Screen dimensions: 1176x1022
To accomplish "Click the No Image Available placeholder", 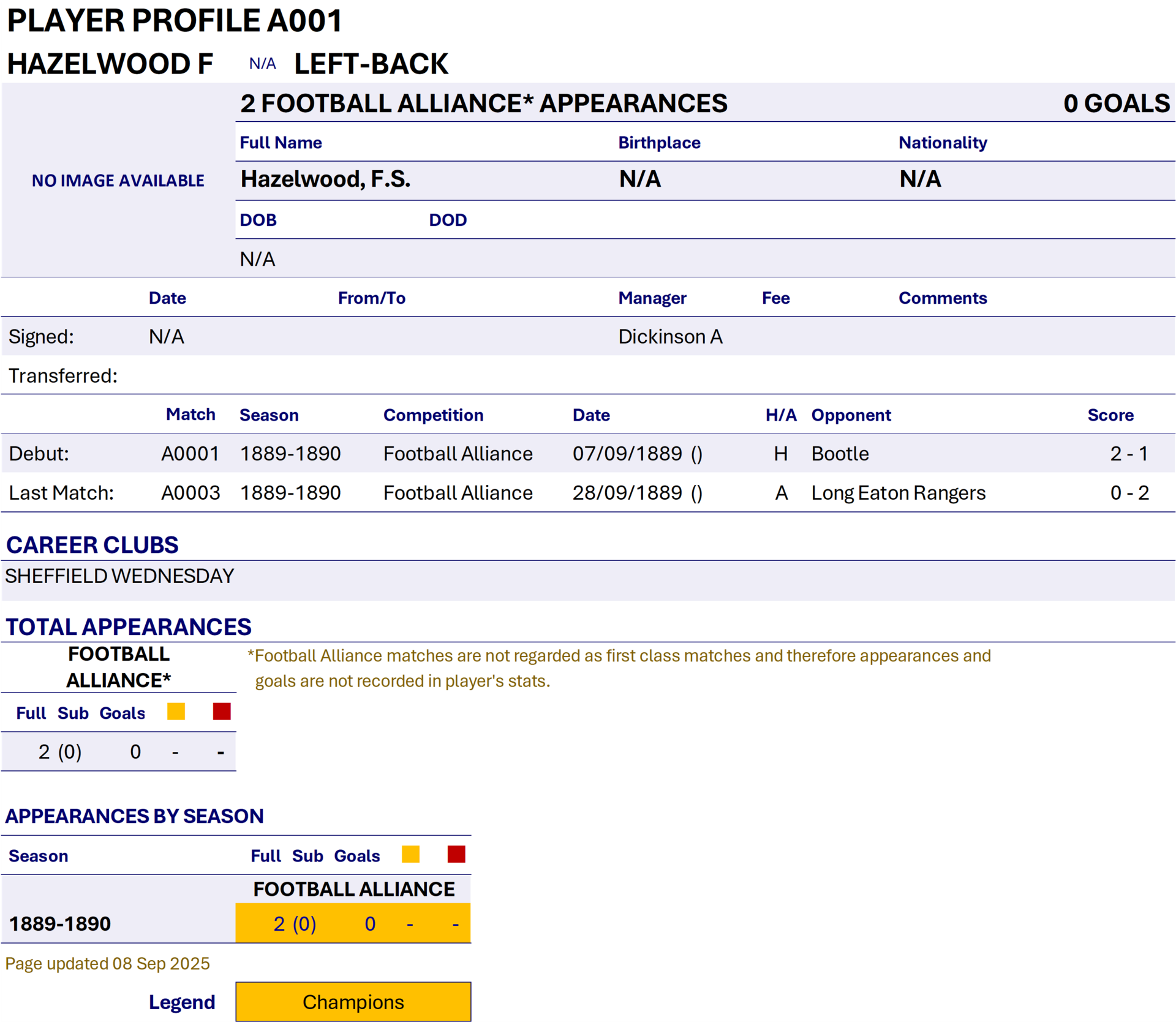I will (x=118, y=181).
